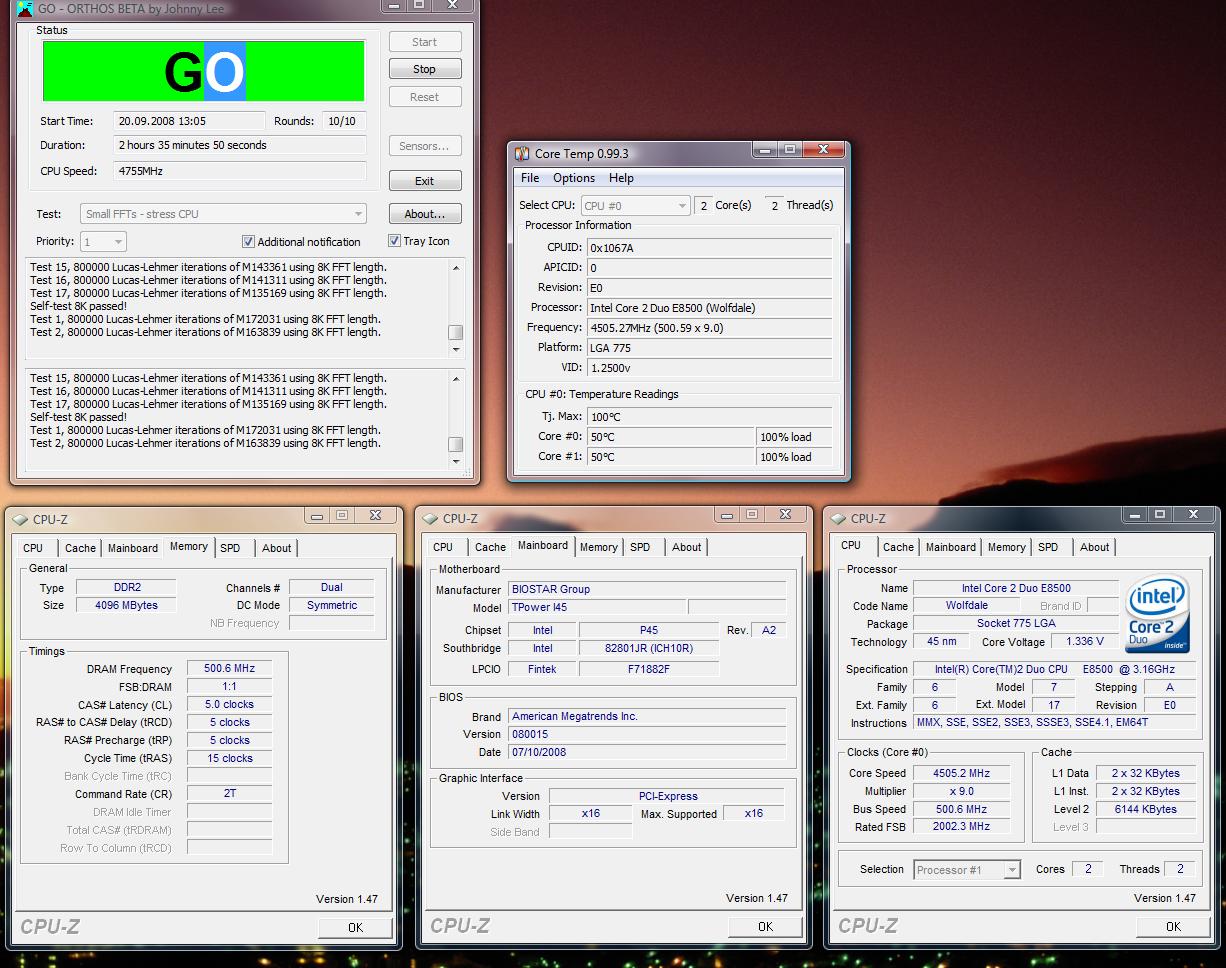Click the Manufacturer BIOSTAR Group field
This screenshot has height=968, width=1226.
[x=647, y=590]
